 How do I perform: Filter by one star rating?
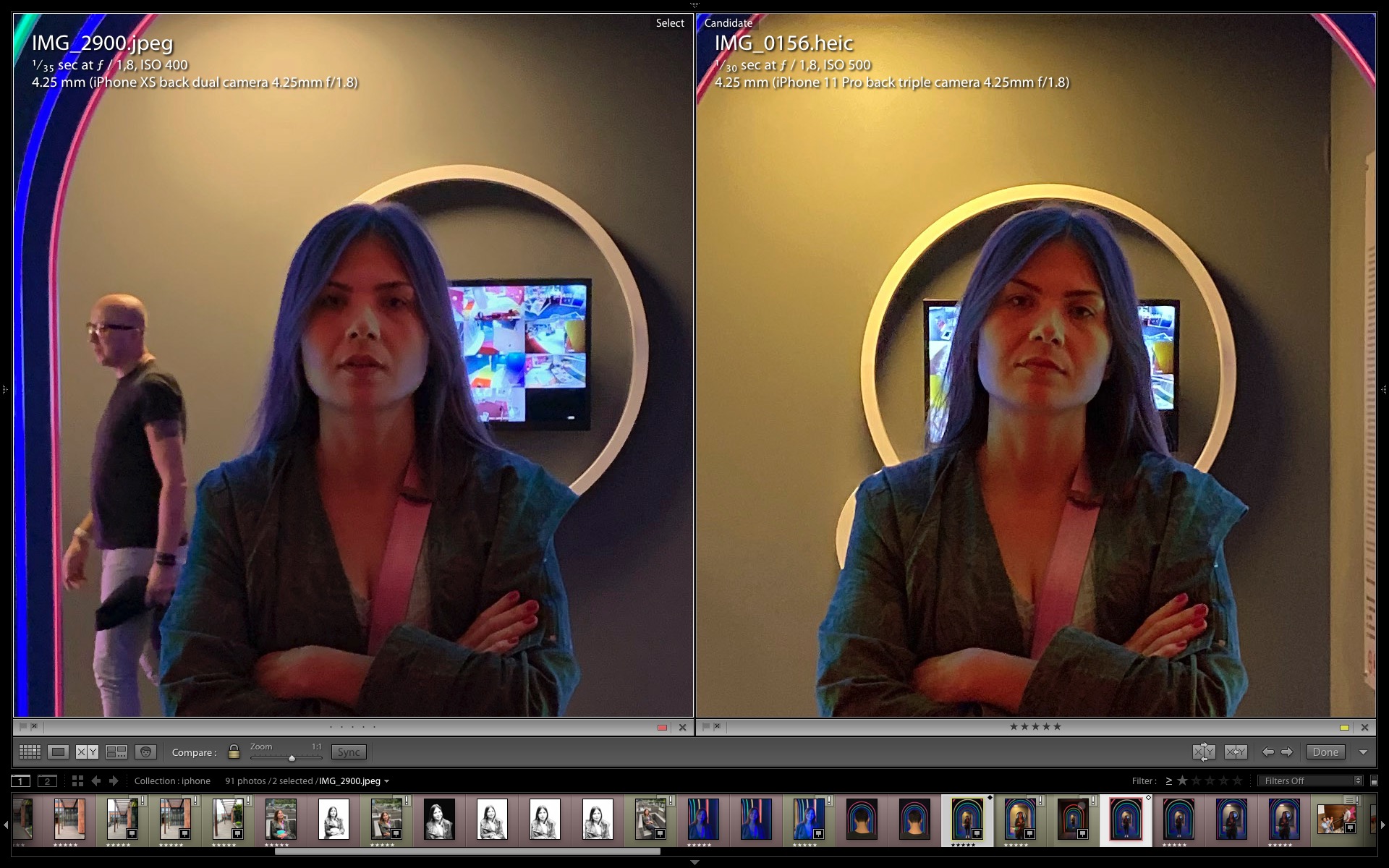point(1182,781)
